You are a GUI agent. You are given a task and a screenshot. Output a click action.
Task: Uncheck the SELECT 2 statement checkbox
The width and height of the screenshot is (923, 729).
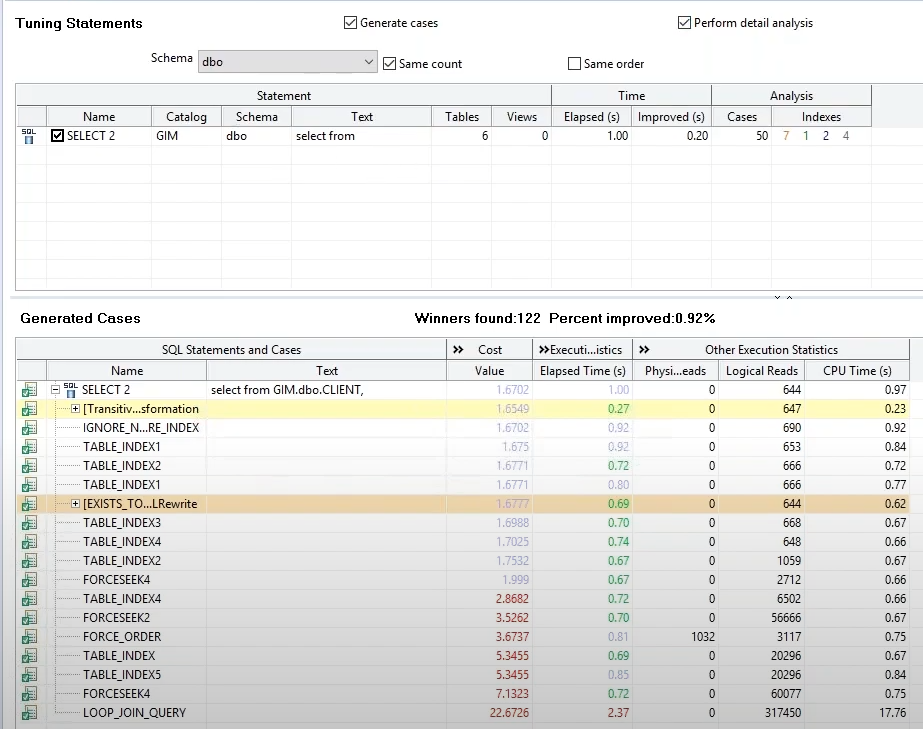(x=57, y=136)
